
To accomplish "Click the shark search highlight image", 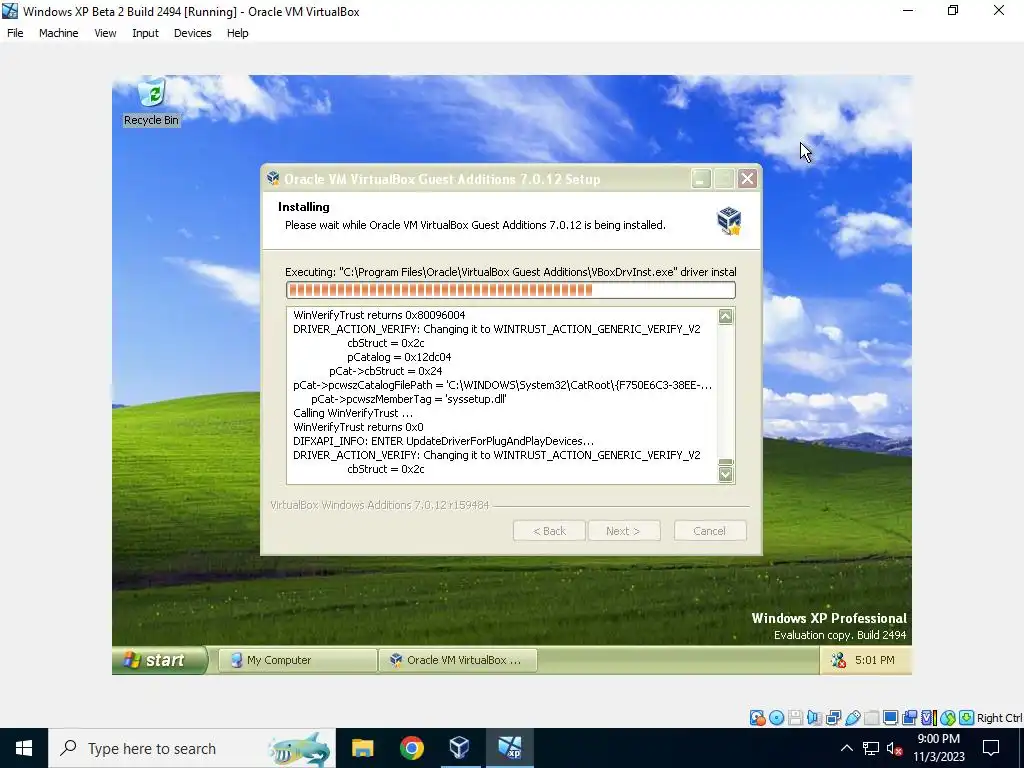I will pyautogui.click(x=299, y=748).
